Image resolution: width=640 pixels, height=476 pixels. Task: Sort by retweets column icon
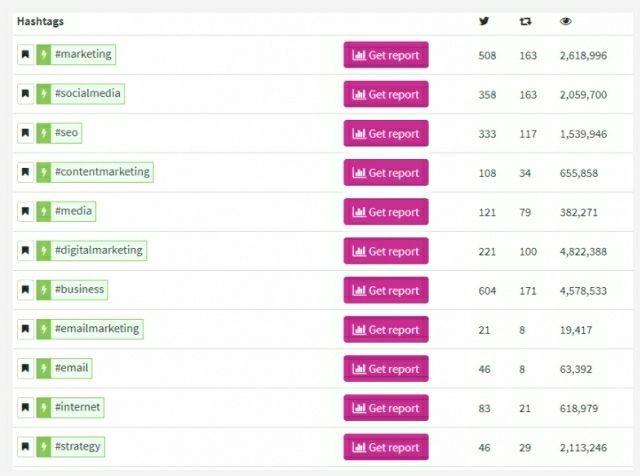click(x=525, y=21)
